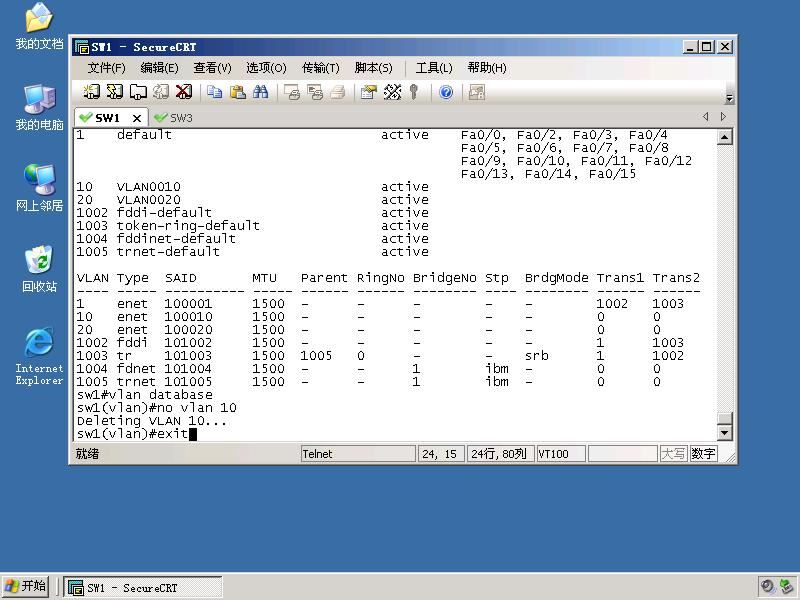800x600 pixels.
Task: Click the Connect in Tab icon
Action: (138, 92)
